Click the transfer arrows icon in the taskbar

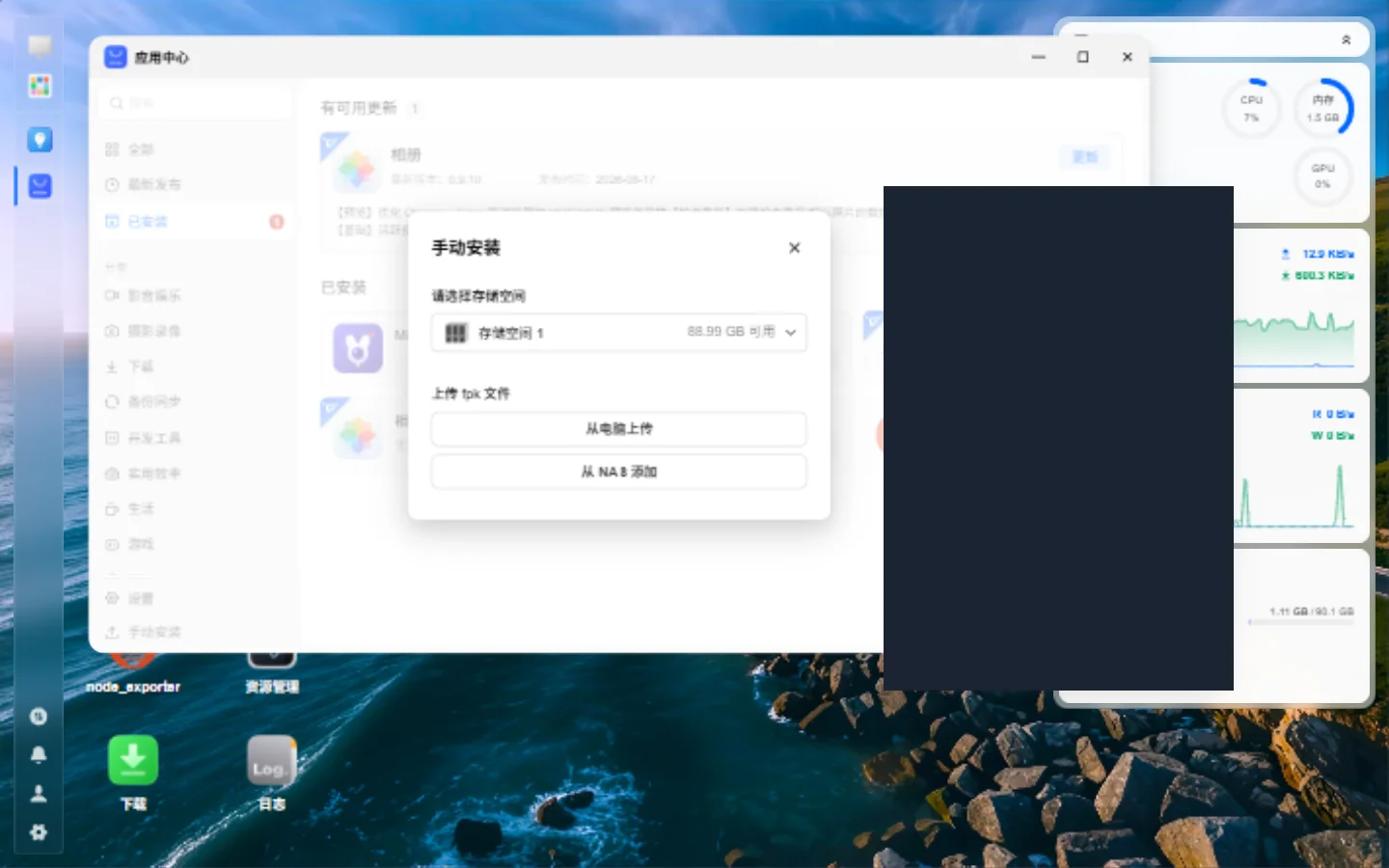[39, 717]
